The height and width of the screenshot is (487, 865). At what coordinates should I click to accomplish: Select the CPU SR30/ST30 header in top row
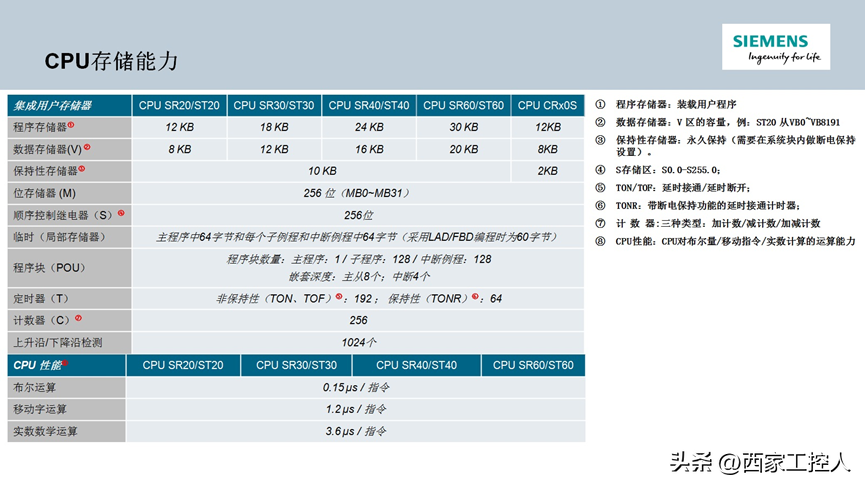click(x=274, y=105)
